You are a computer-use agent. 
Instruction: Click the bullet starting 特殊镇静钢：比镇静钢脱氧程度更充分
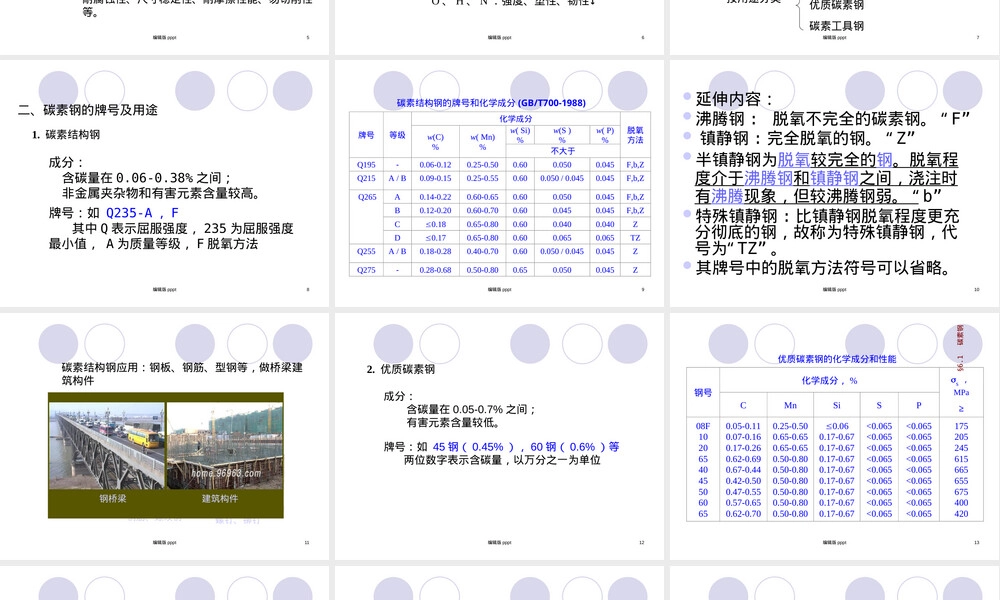827,231
